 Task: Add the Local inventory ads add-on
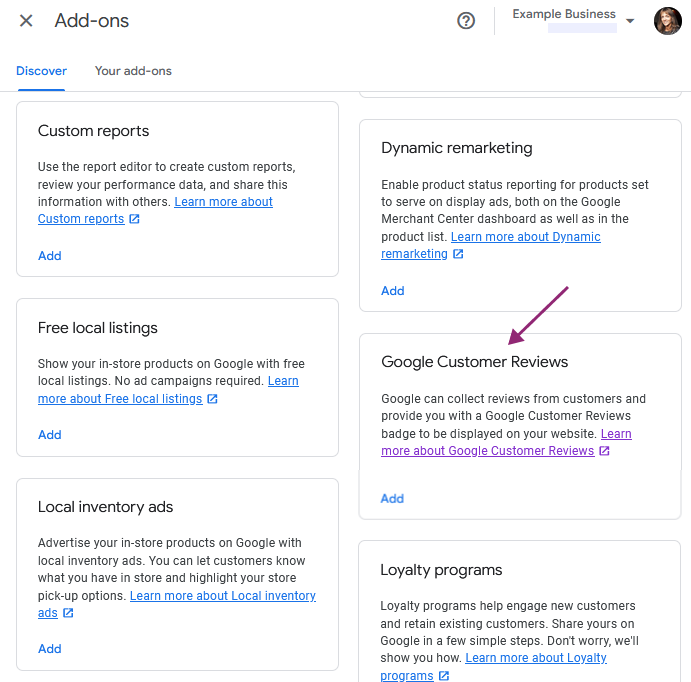pyautogui.click(x=50, y=649)
